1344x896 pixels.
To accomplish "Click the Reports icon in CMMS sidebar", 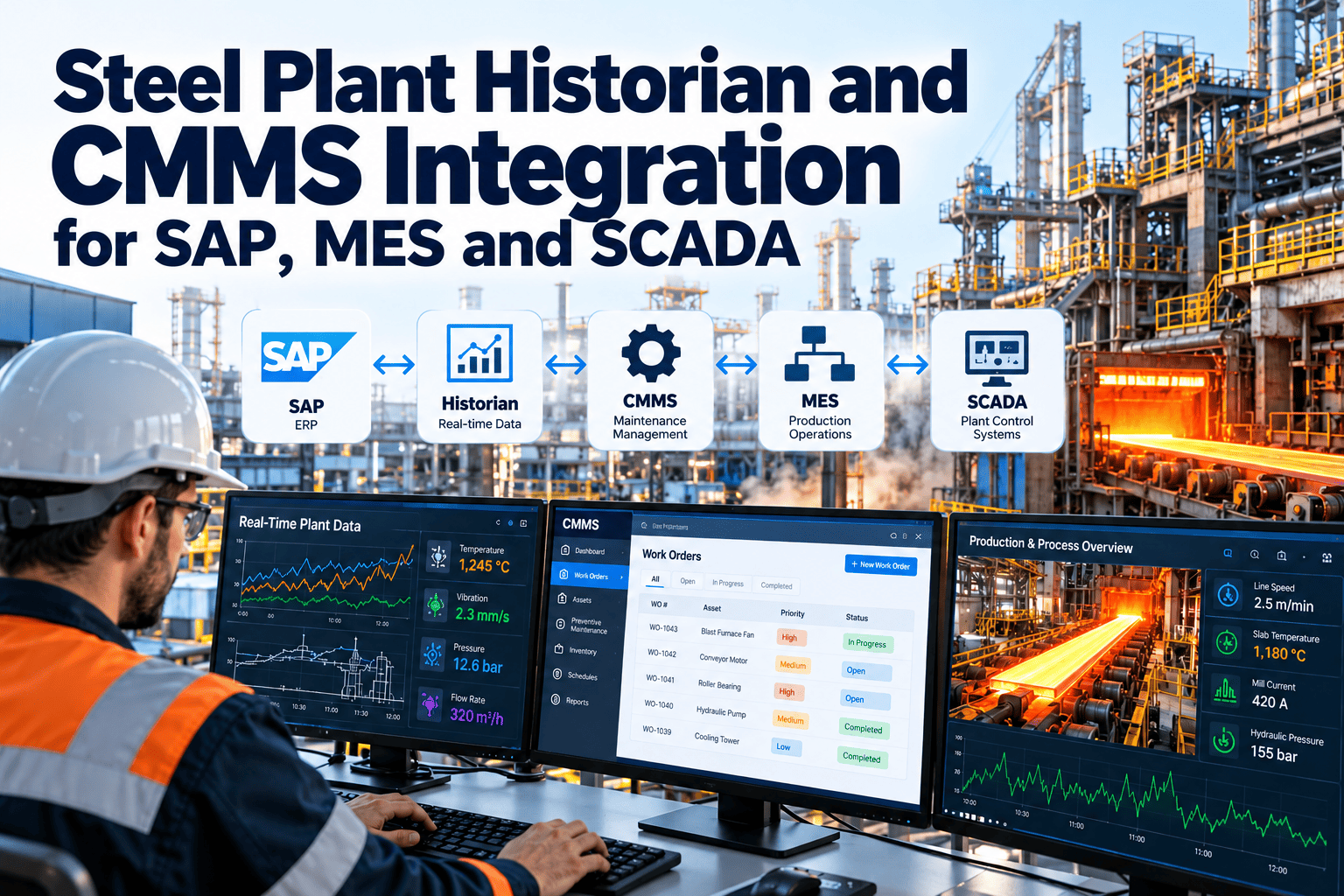I will (x=556, y=700).
